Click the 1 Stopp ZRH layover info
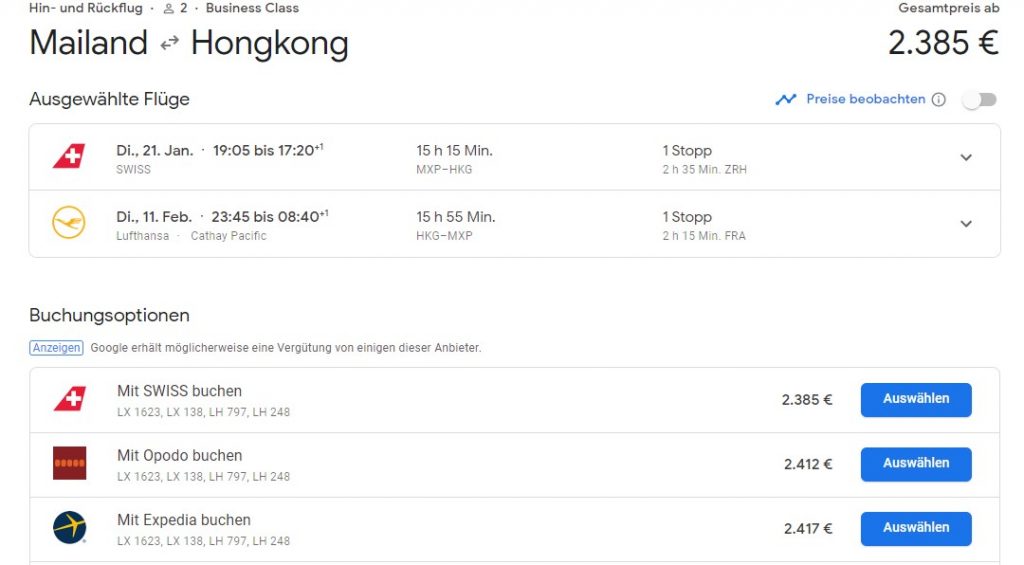The width and height of the screenshot is (1024, 565). coord(703,159)
